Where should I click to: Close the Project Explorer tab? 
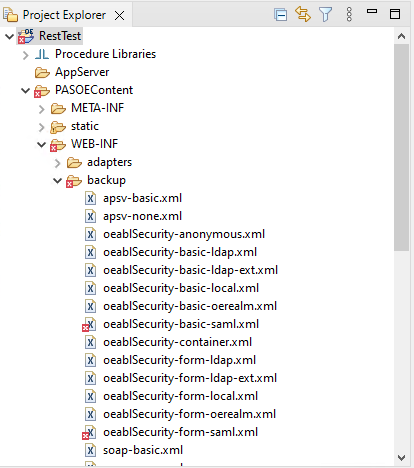(119, 15)
